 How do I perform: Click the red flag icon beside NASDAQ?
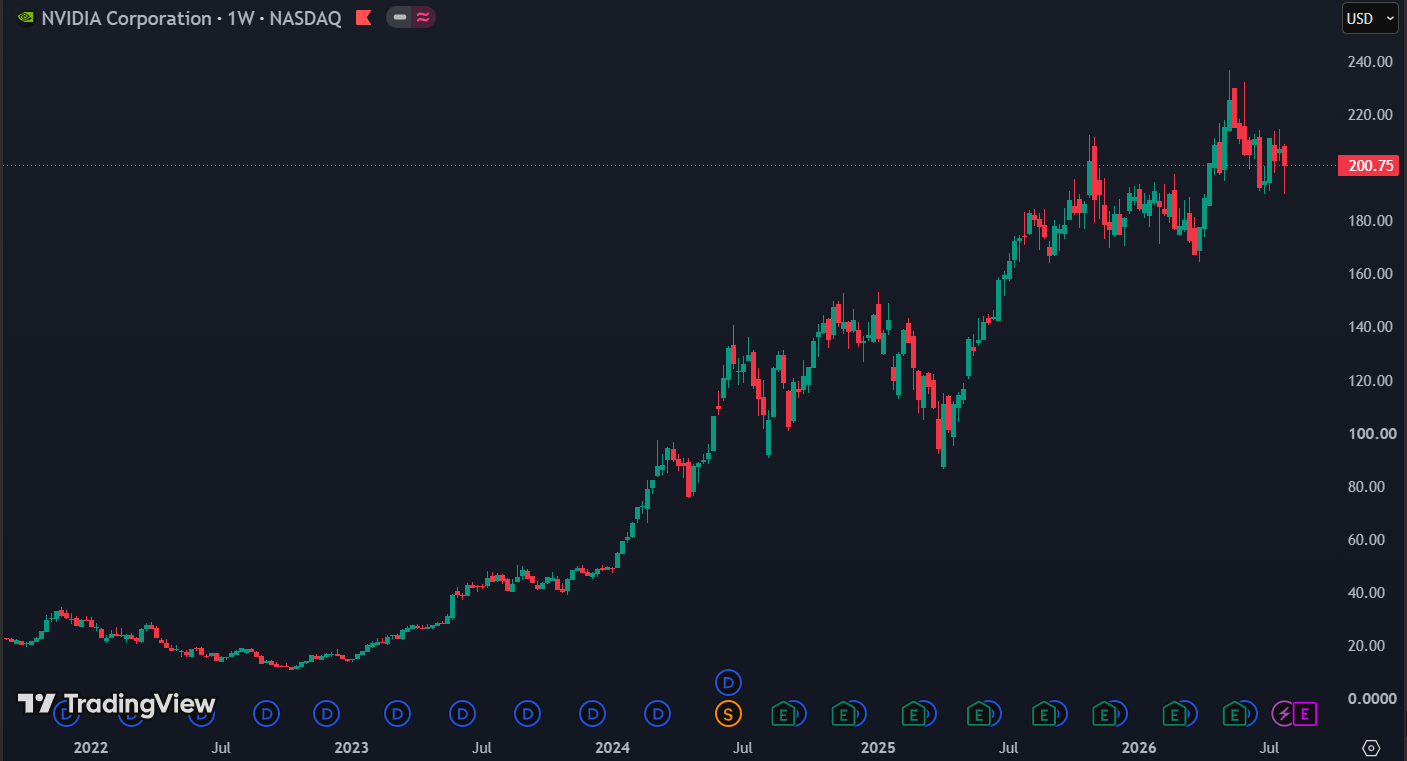(364, 18)
